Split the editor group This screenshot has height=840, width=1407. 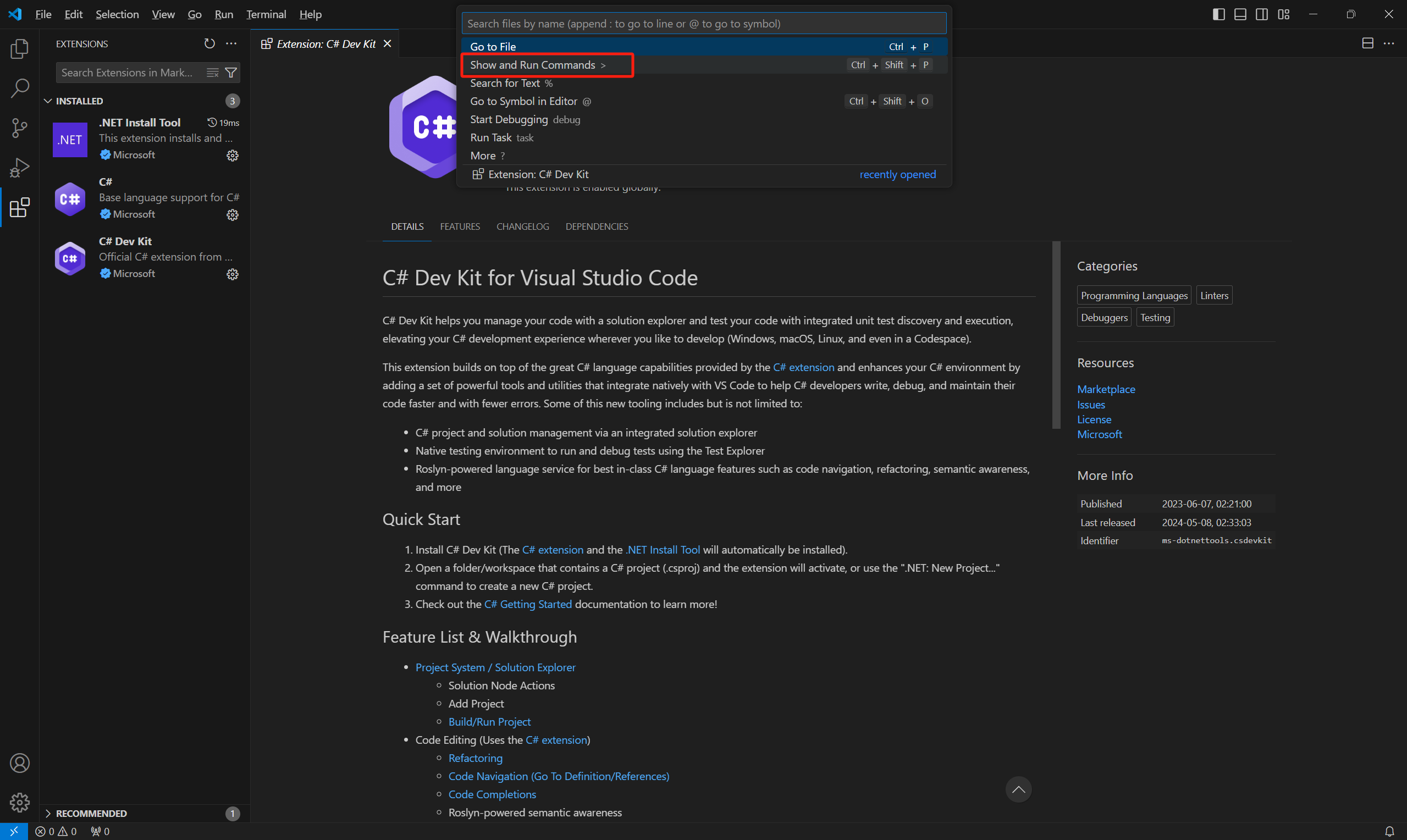1367,43
